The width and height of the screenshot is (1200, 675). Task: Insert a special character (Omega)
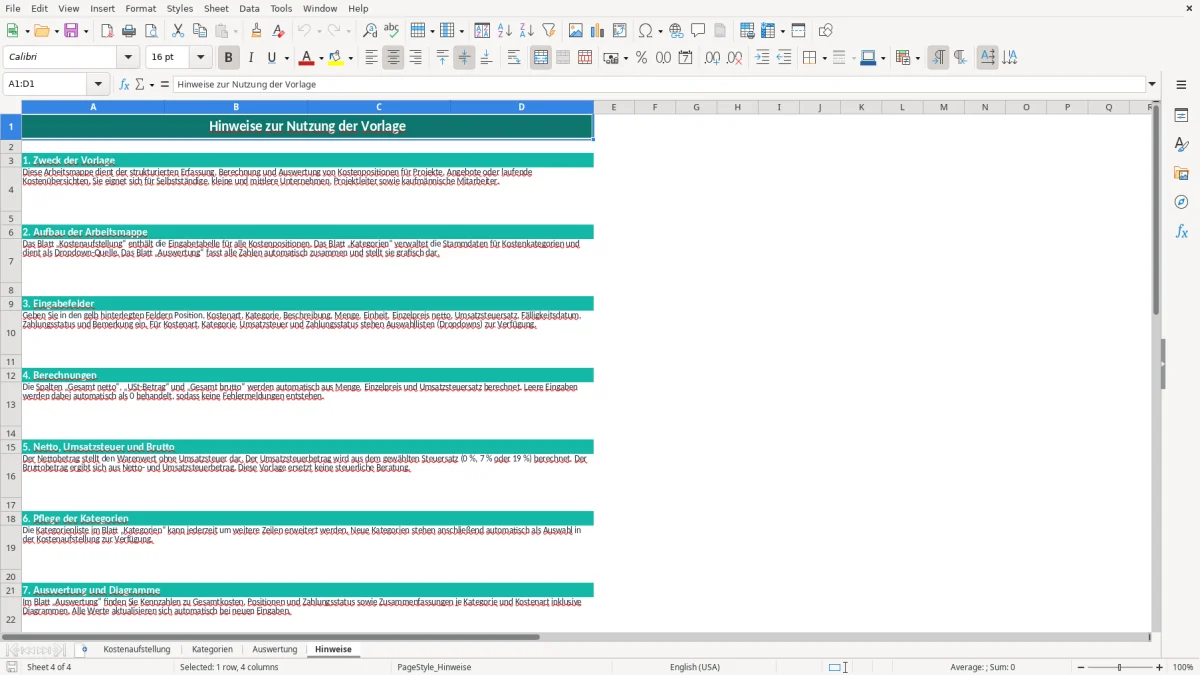(x=645, y=31)
